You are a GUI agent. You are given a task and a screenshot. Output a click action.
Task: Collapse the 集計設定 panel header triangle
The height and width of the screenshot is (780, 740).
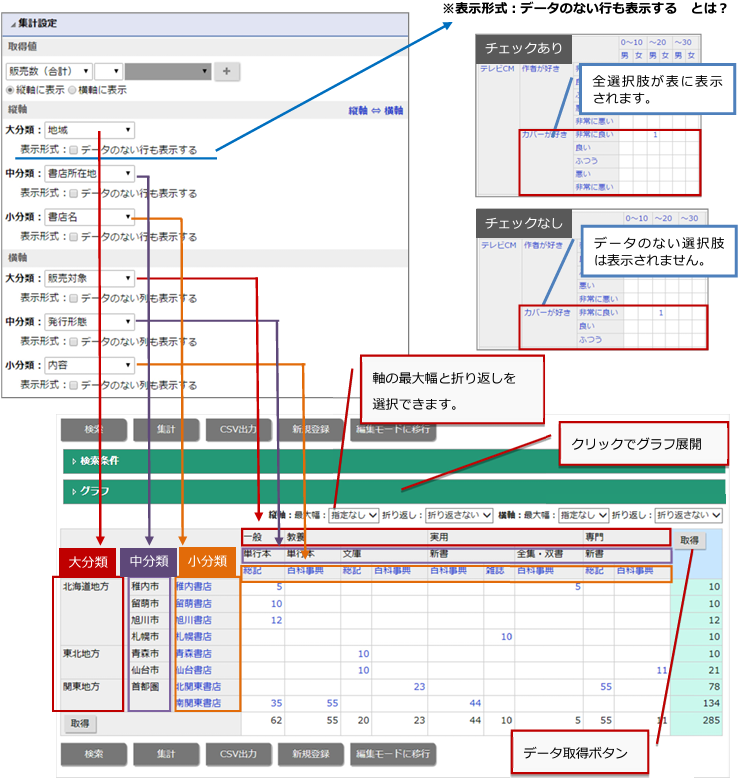pyautogui.click(x=13, y=24)
